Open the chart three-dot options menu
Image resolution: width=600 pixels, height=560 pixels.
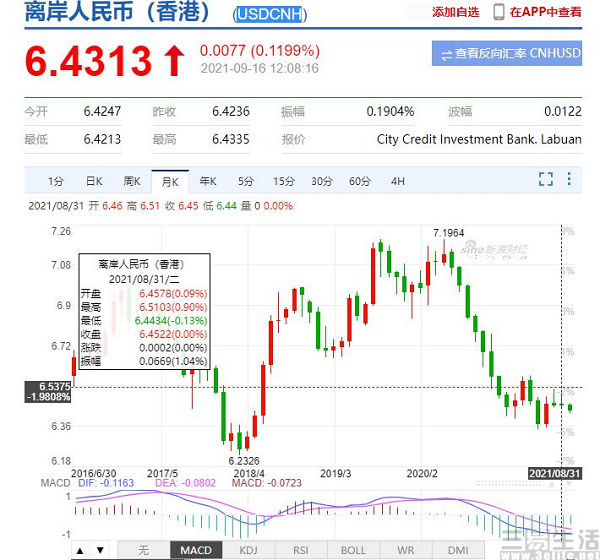click(569, 179)
